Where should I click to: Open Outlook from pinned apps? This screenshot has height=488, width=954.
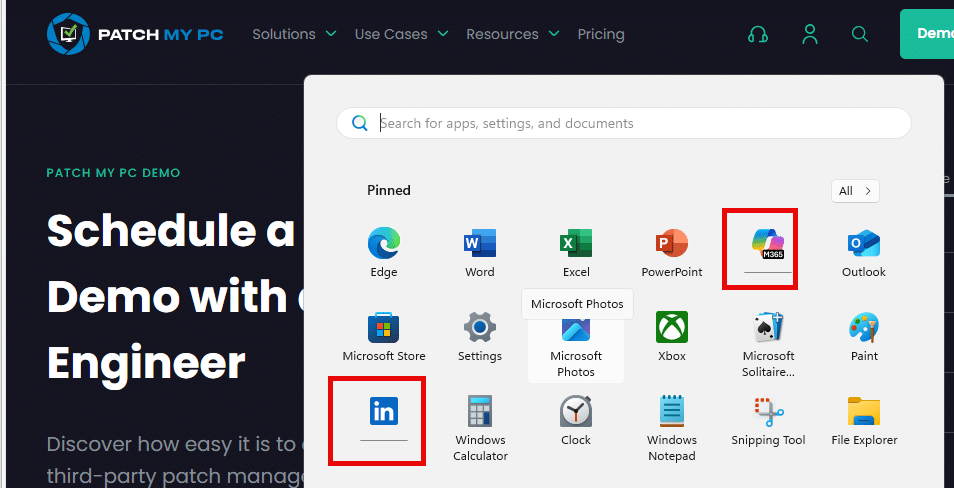863,253
